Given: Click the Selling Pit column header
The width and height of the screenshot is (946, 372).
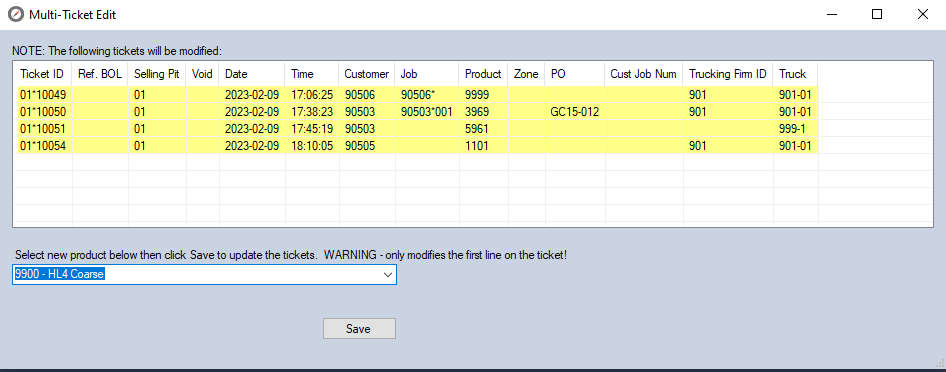Looking at the screenshot, I should pyautogui.click(x=157, y=74).
